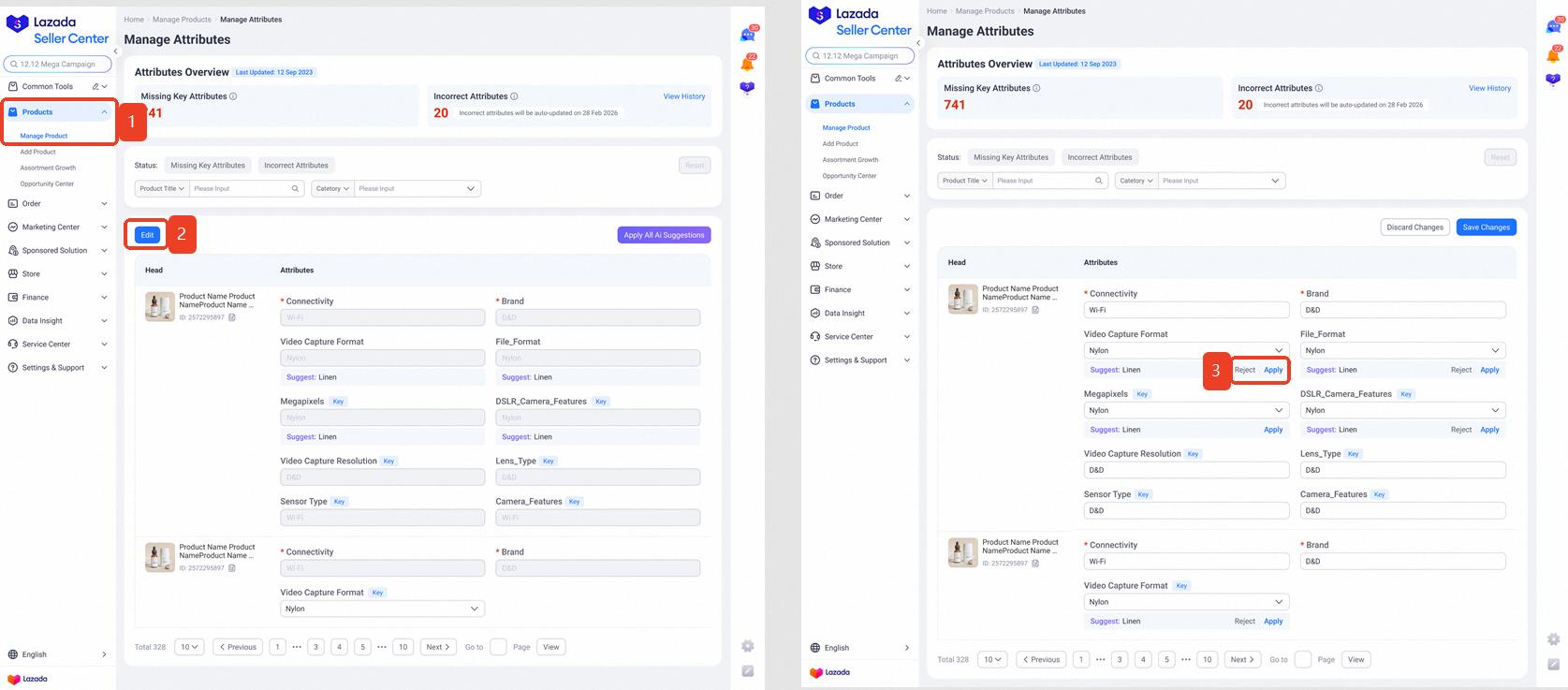Focus 12.12 Mega Campaign search box, left view

pos(57,65)
